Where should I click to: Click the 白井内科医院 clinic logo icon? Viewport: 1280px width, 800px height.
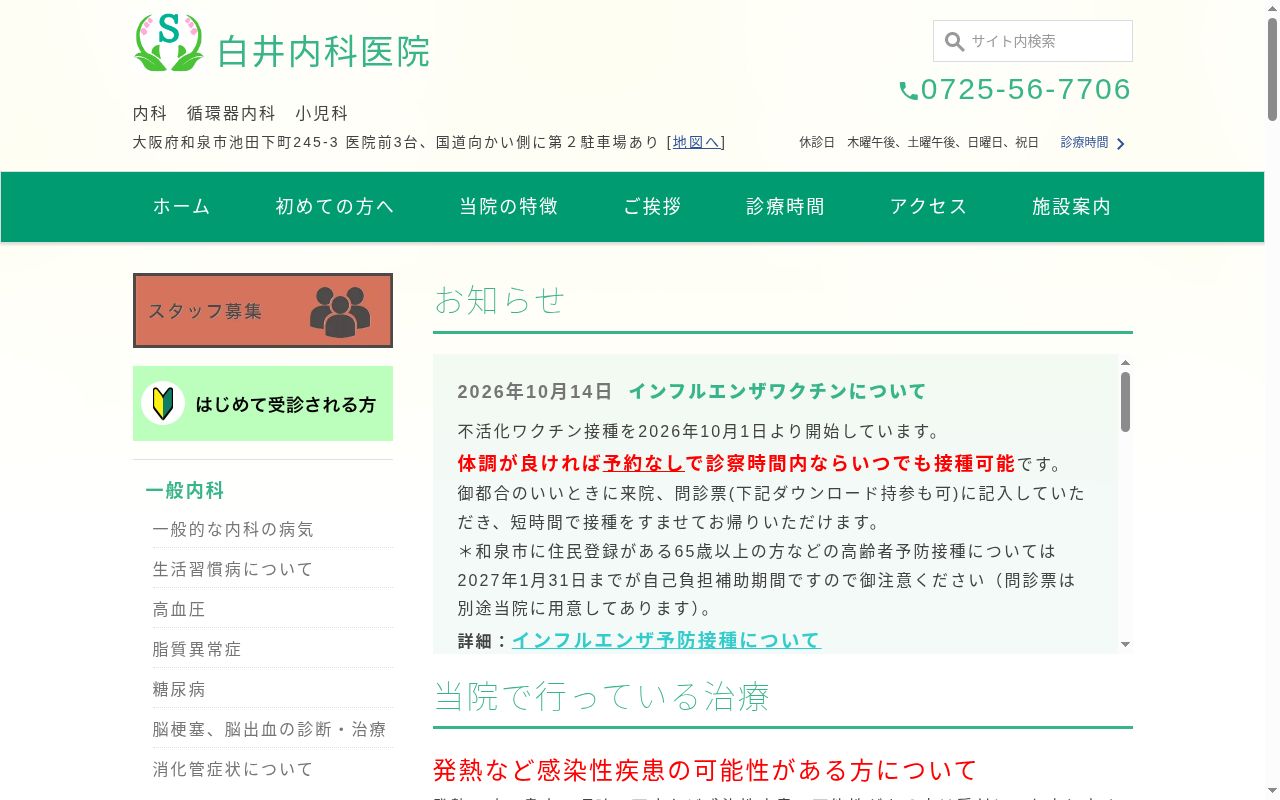pos(169,42)
